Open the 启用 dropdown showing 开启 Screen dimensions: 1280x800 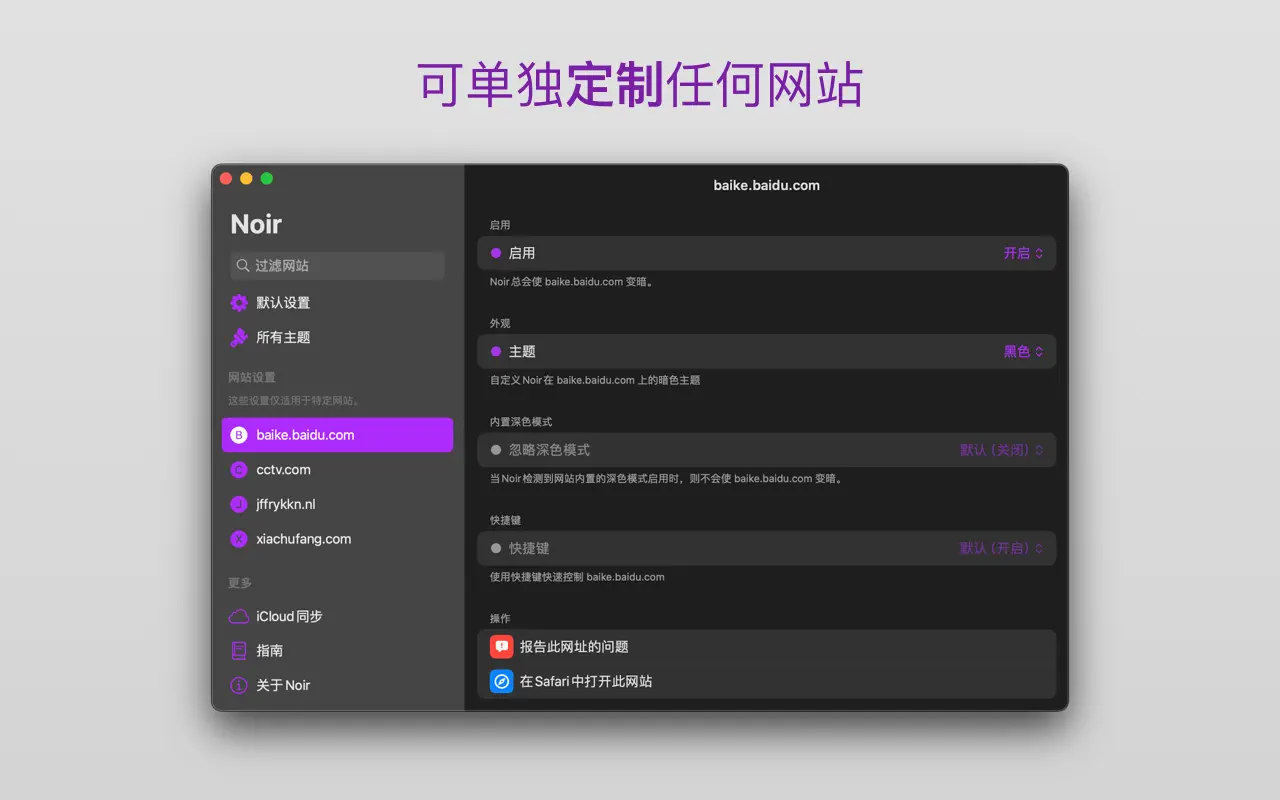click(1024, 253)
